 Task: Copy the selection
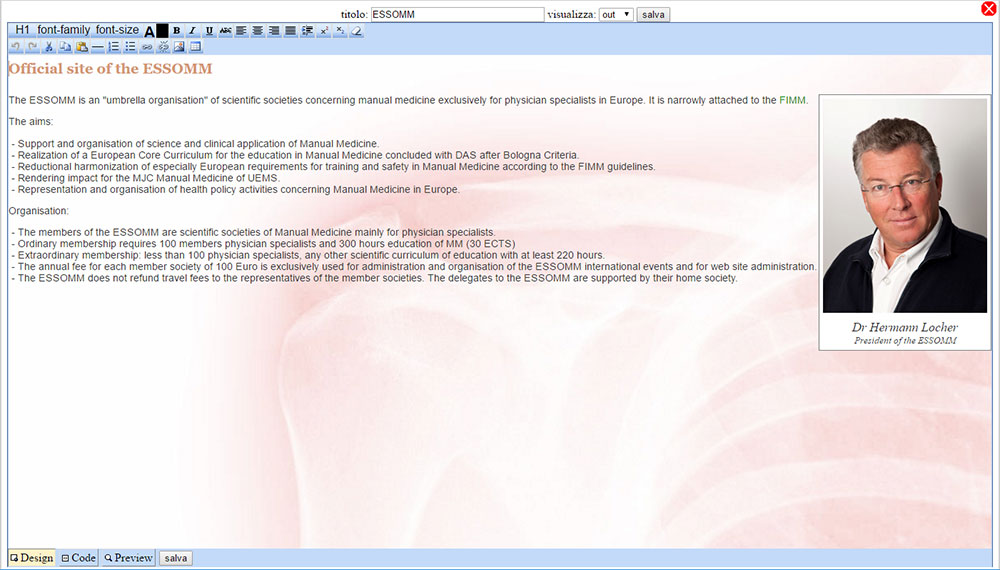65,47
